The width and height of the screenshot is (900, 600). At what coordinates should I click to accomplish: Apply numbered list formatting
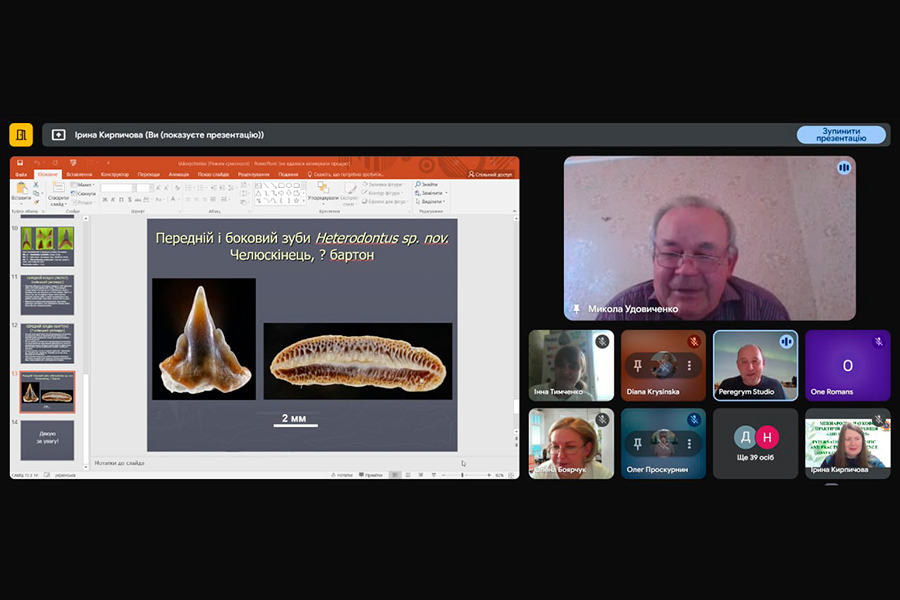tap(201, 188)
